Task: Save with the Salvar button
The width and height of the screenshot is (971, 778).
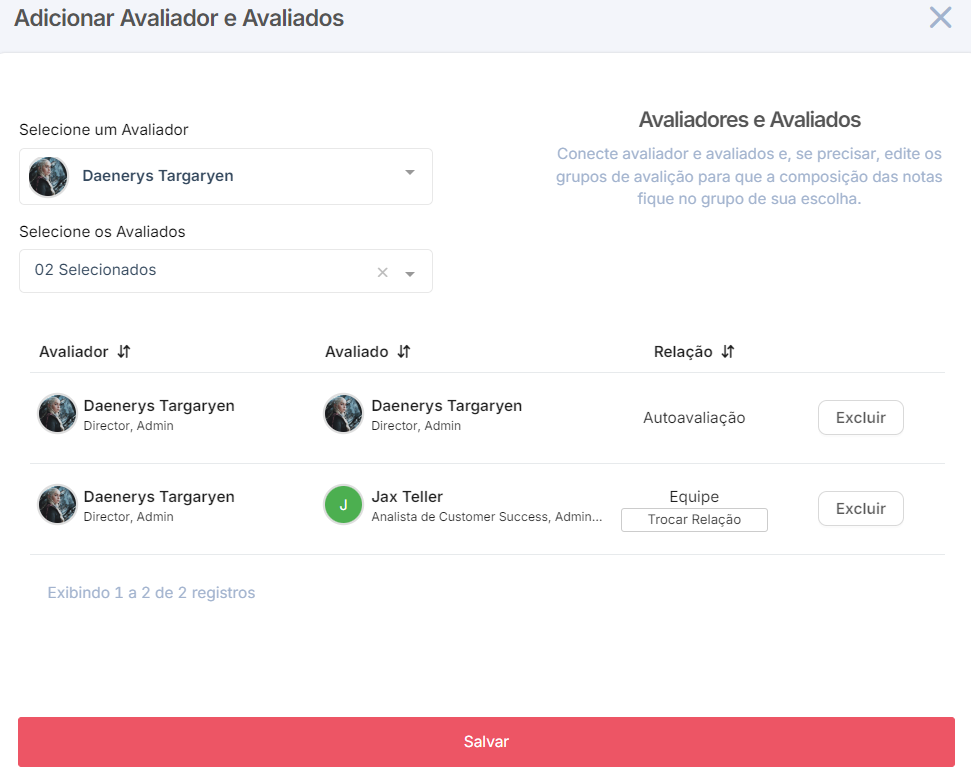Action: pyautogui.click(x=486, y=742)
